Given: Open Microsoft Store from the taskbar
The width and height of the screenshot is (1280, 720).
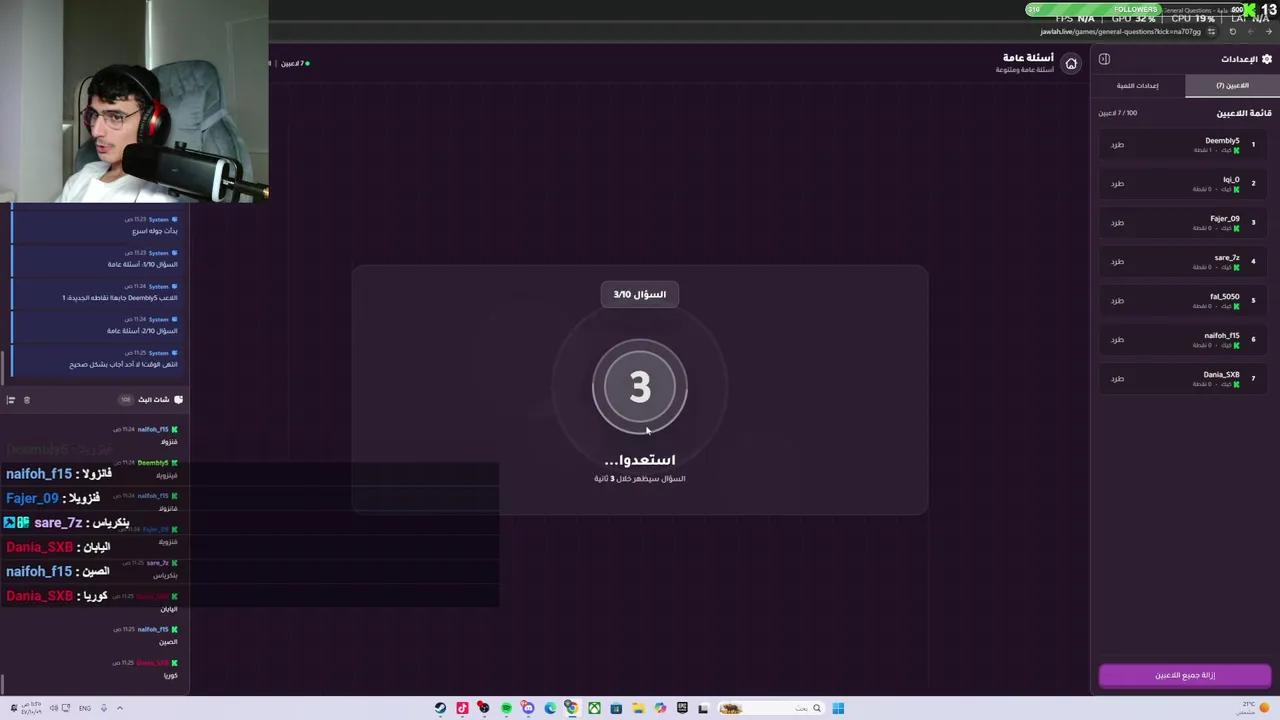Looking at the screenshot, I should tap(616, 708).
